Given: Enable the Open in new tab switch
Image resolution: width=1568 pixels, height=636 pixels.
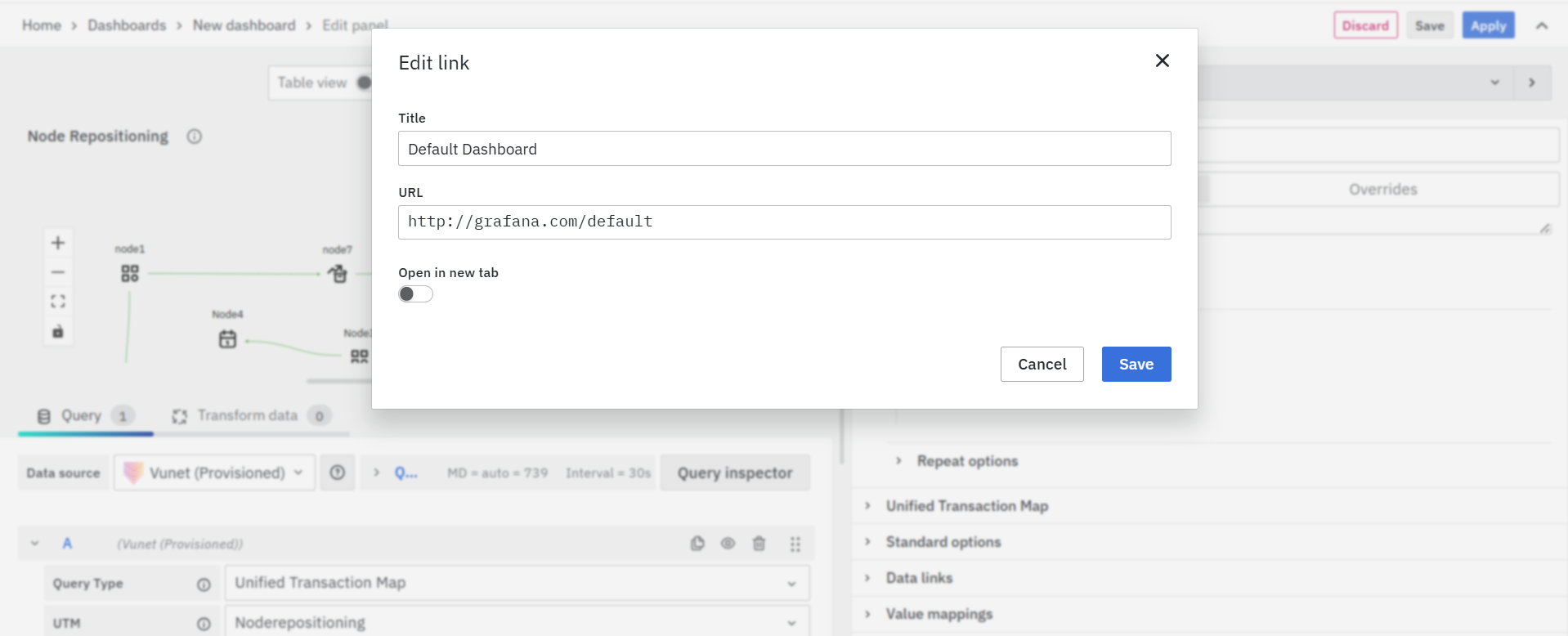Looking at the screenshot, I should (x=415, y=294).
